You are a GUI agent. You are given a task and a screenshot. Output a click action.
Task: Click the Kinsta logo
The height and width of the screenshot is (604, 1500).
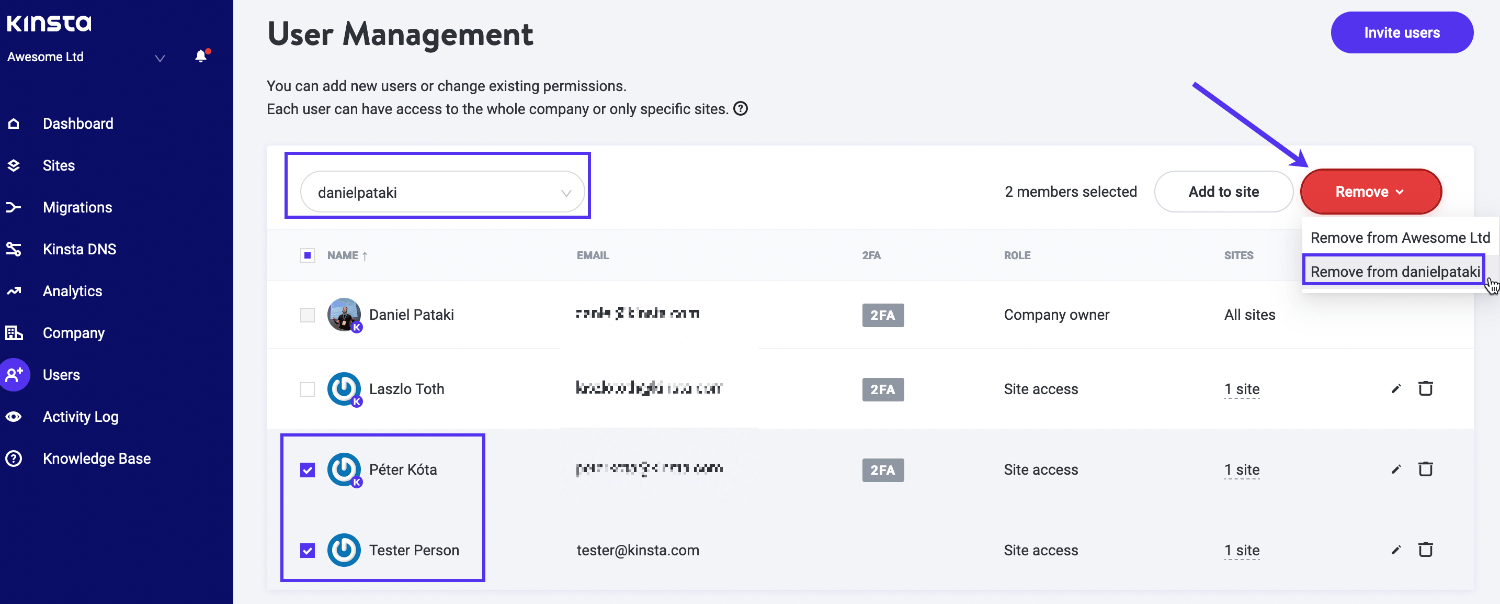pyautogui.click(x=49, y=24)
